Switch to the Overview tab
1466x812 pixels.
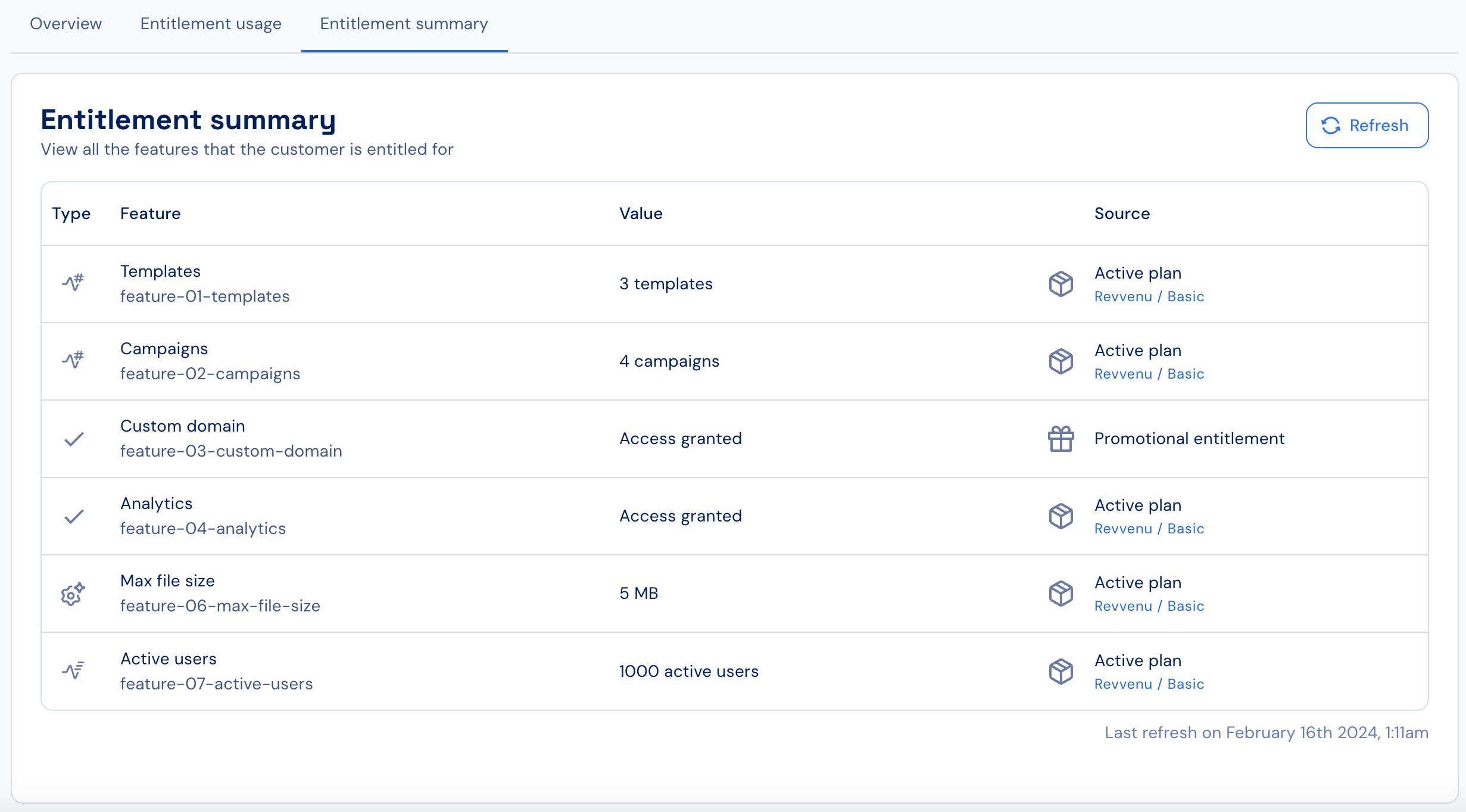click(65, 24)
